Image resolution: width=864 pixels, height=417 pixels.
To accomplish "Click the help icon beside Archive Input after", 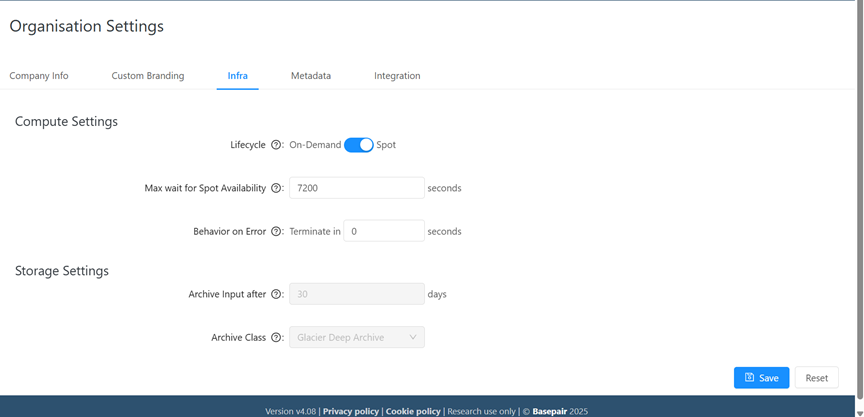I will [x=276, y=295].
